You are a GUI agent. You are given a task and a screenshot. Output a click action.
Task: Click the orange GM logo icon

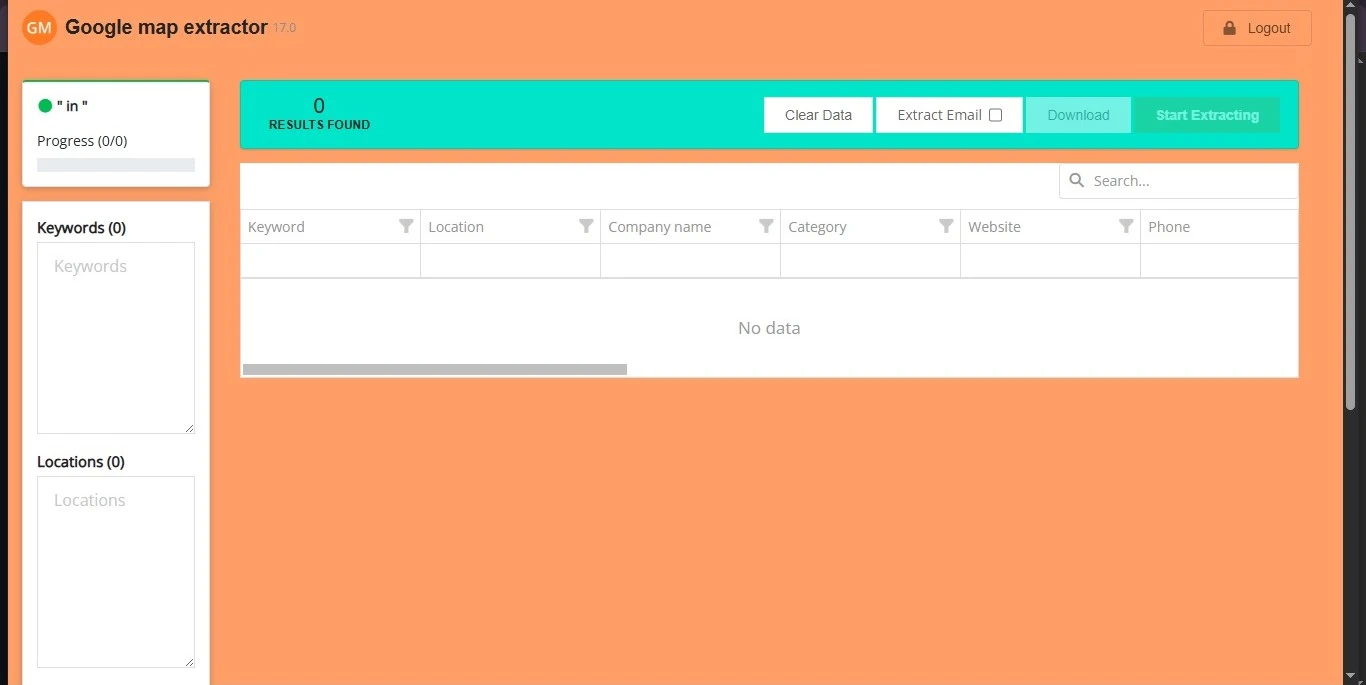(x=39, y=28)
